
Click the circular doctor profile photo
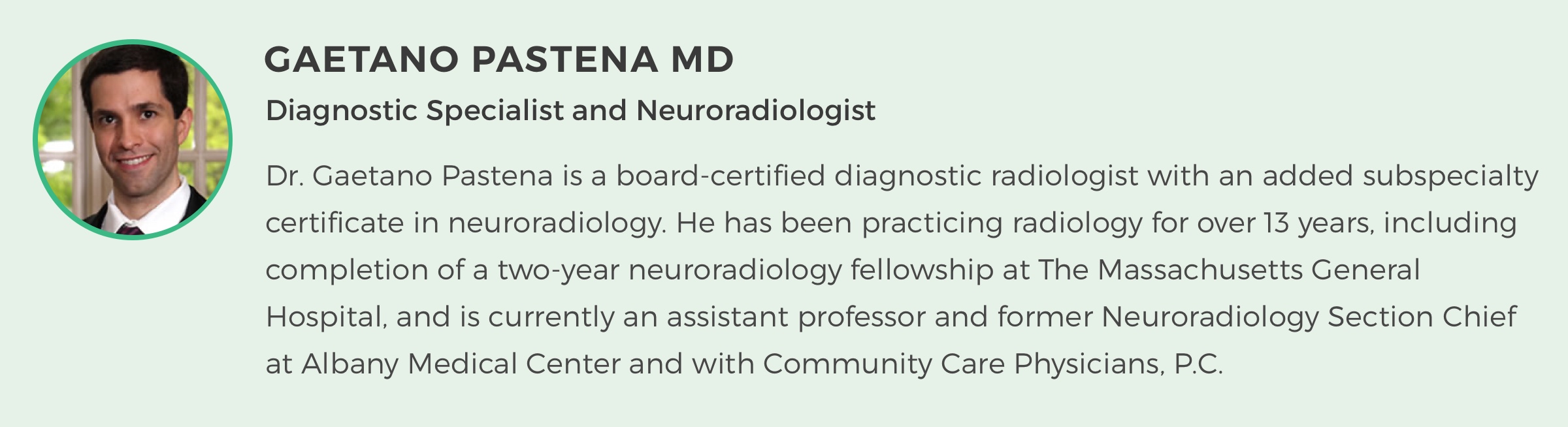tap(133, 140)
